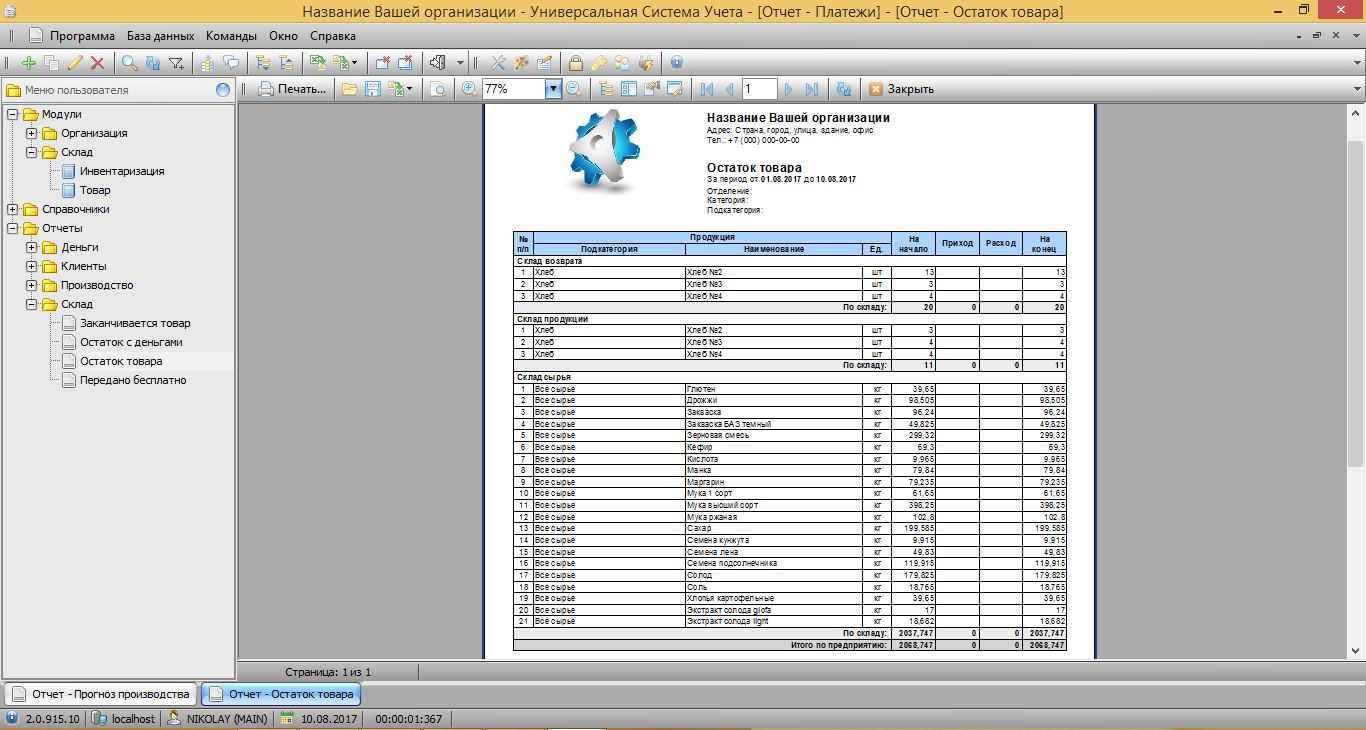Select Инвентаризация in the tree
Viewport: 1366px width, 730px height.
click(x=122, y=171)
